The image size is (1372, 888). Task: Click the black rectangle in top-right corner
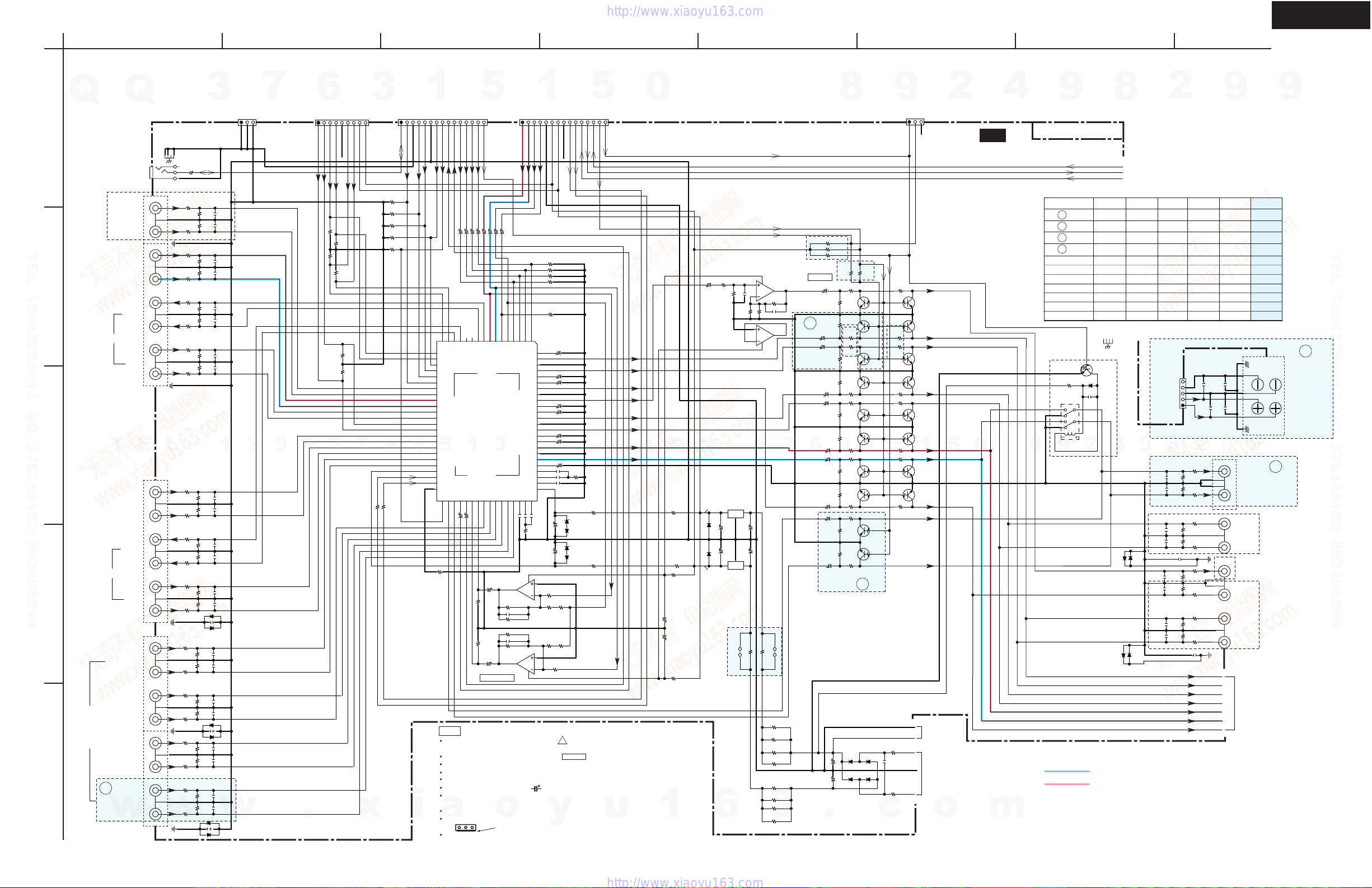tap(1321, 15)
